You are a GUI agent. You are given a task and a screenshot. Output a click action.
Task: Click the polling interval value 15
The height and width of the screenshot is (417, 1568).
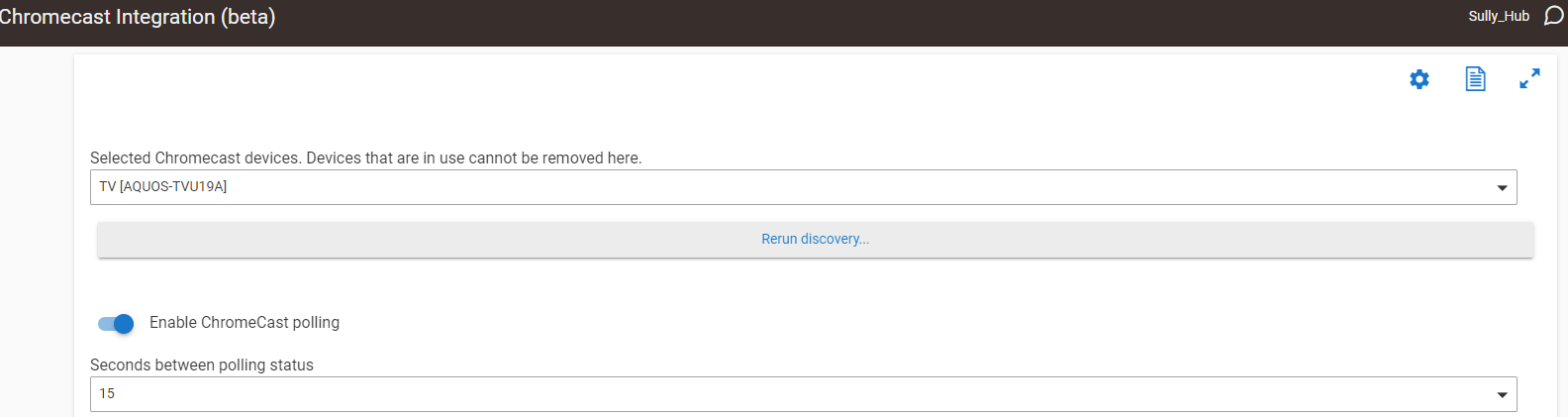tap(107, 393)
